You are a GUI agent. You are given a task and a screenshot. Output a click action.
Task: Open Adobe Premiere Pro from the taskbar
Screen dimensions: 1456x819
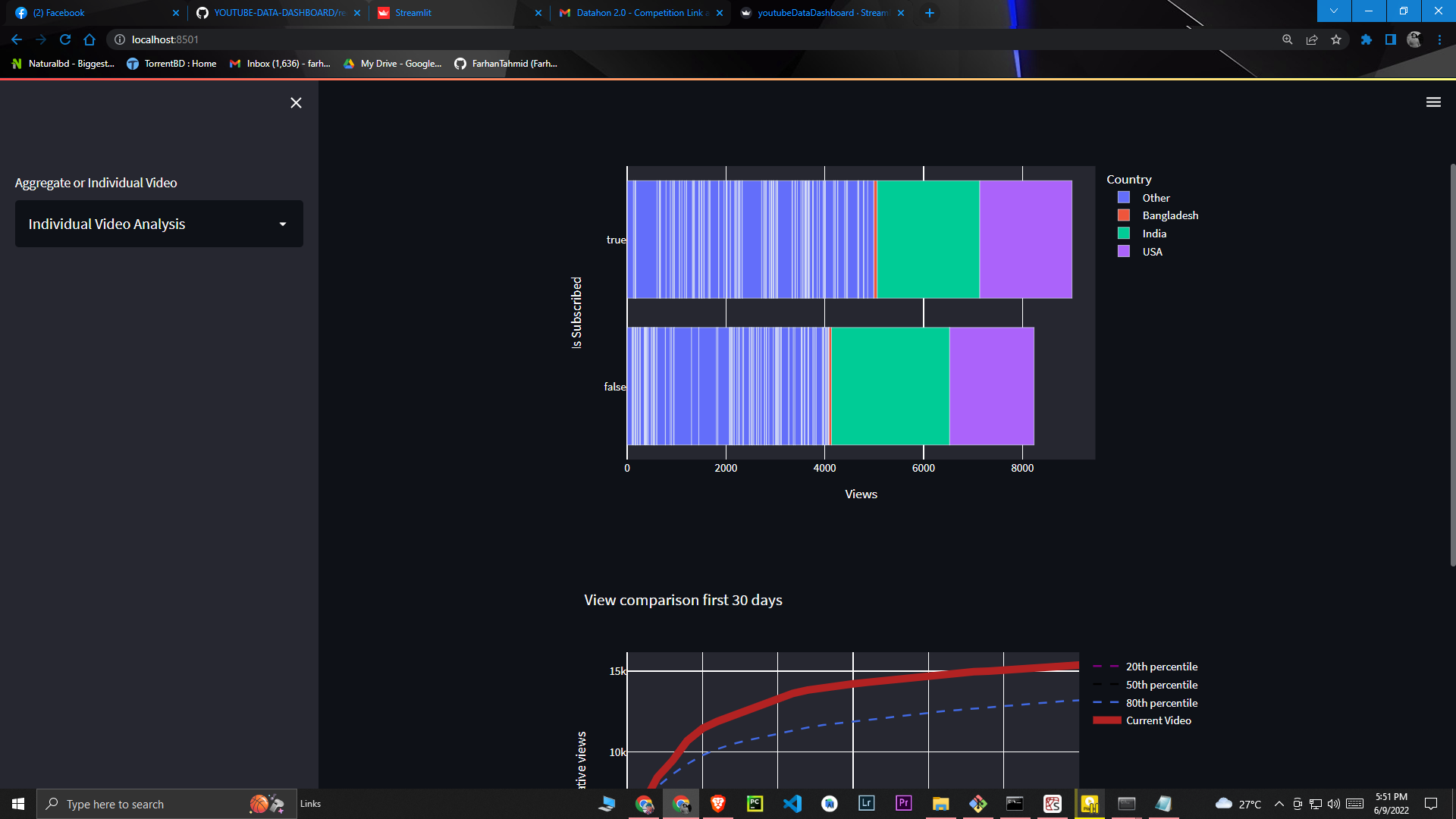(x=903, y=804)
